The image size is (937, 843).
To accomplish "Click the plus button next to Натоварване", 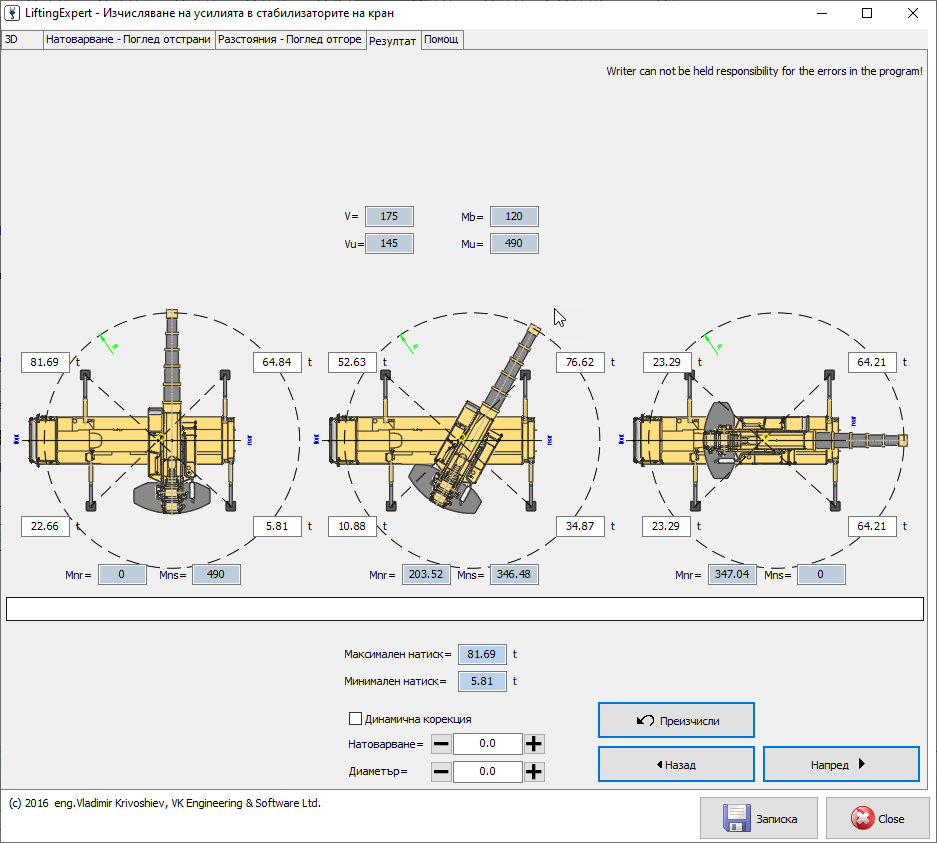I will coord(534,744).
